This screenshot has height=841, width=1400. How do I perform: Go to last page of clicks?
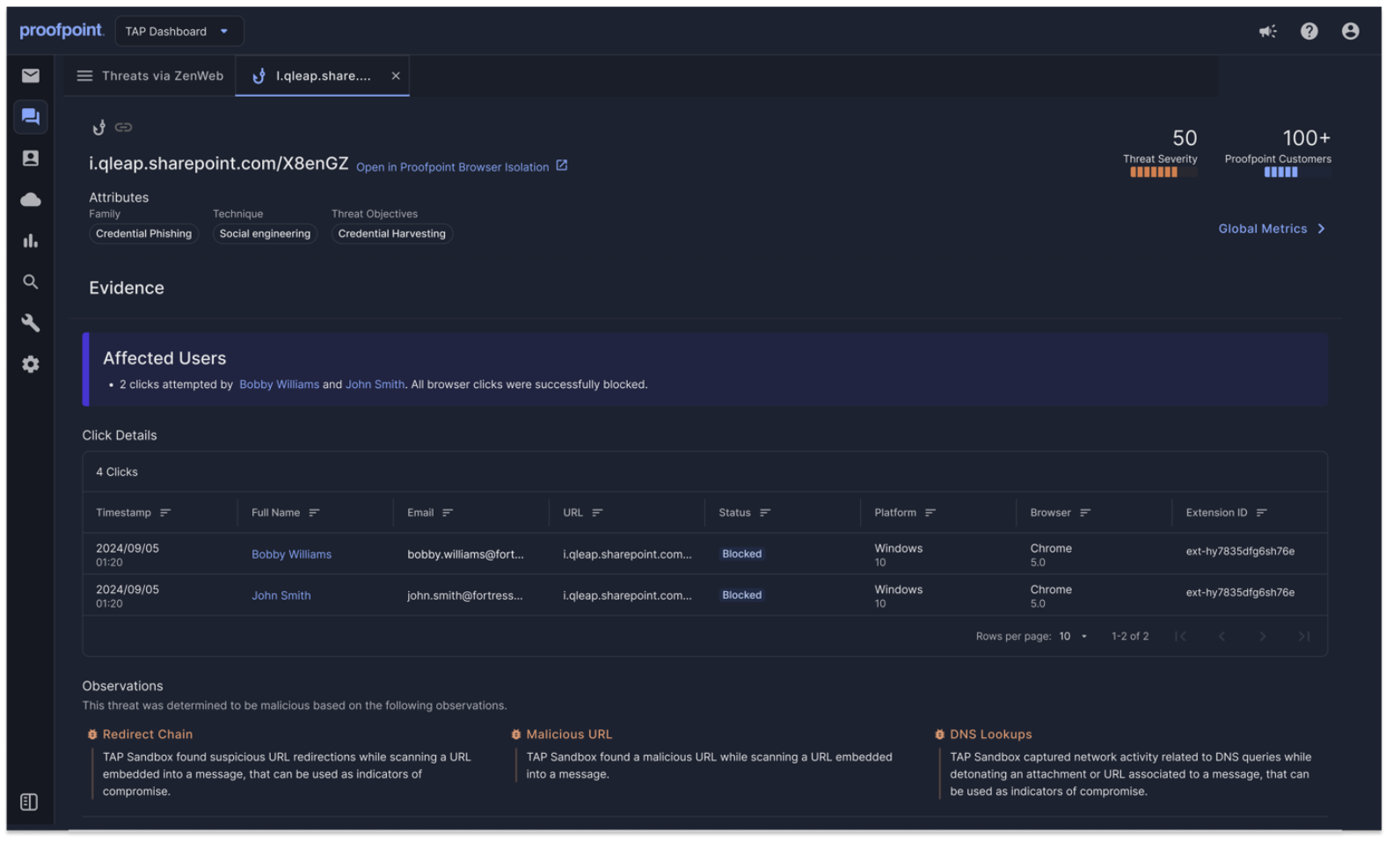(1304, 637)
